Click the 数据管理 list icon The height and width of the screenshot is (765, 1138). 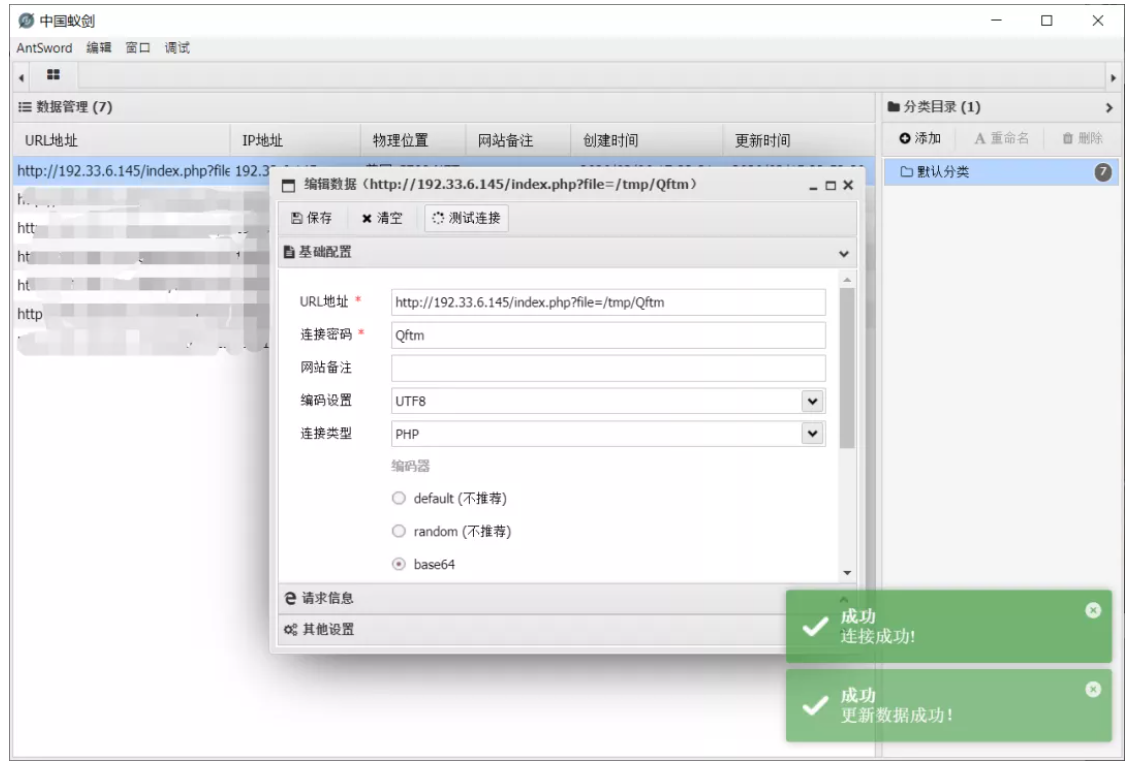point(25,107)
